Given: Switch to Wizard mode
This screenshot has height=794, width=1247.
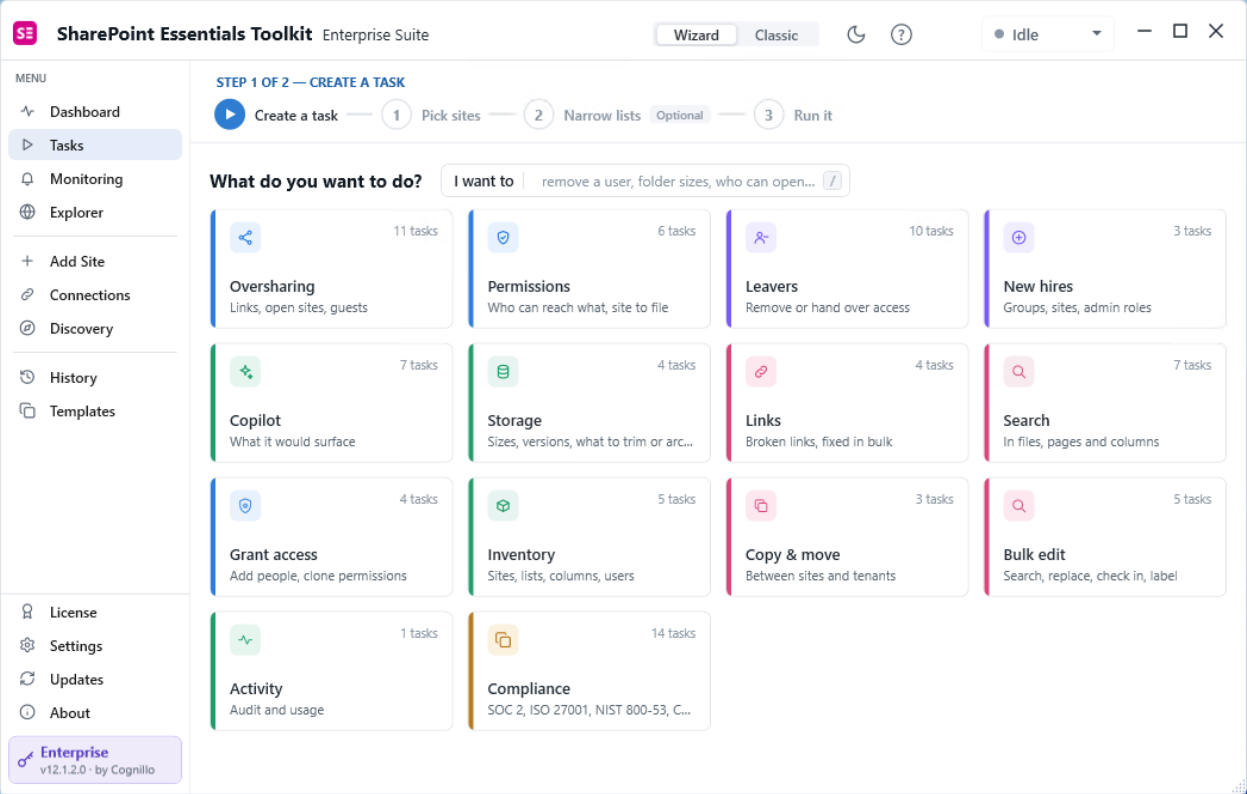Looking at the screenshot, I should pos(696,35).
